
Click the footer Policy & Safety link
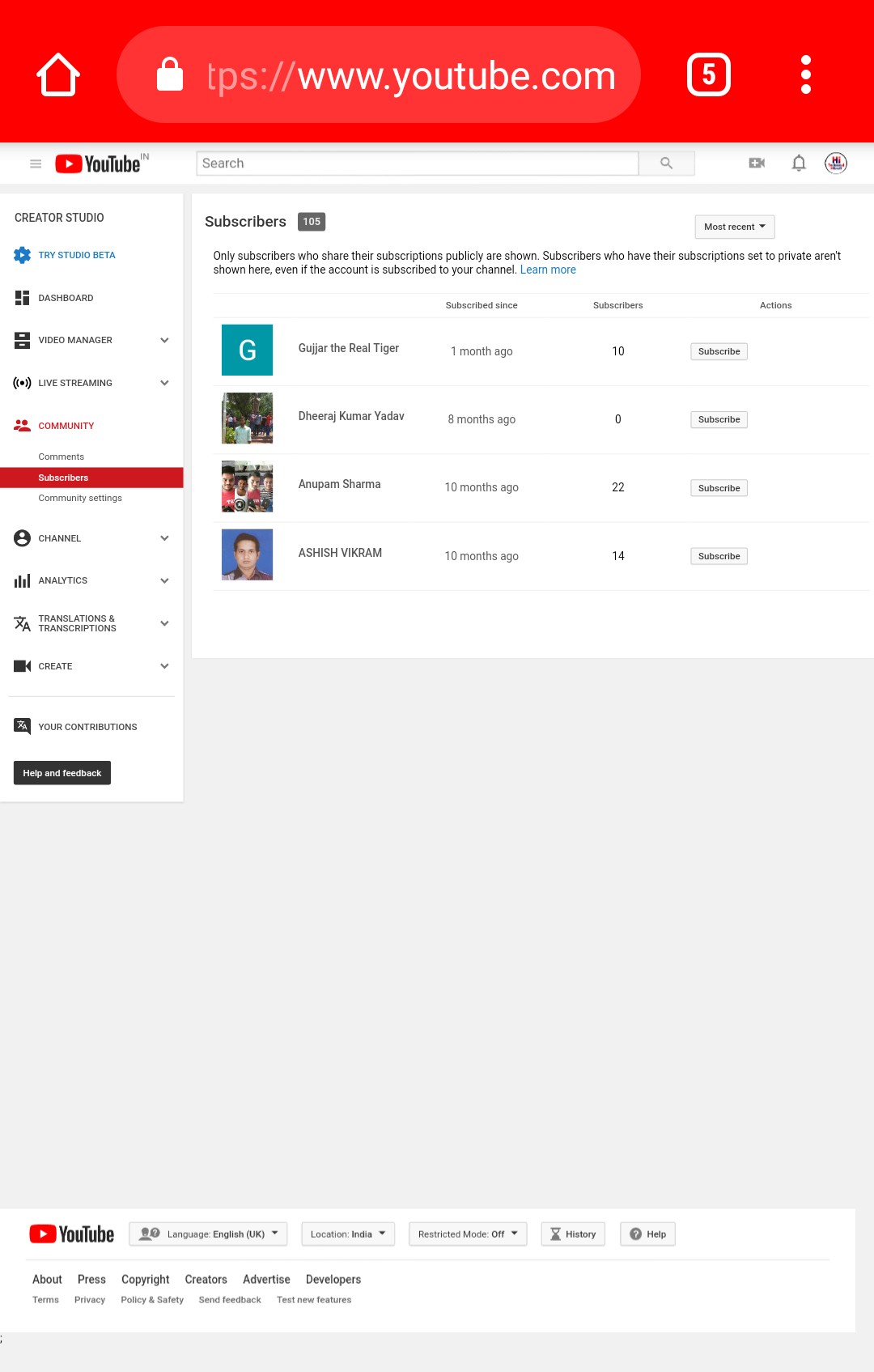(152, 1300)
